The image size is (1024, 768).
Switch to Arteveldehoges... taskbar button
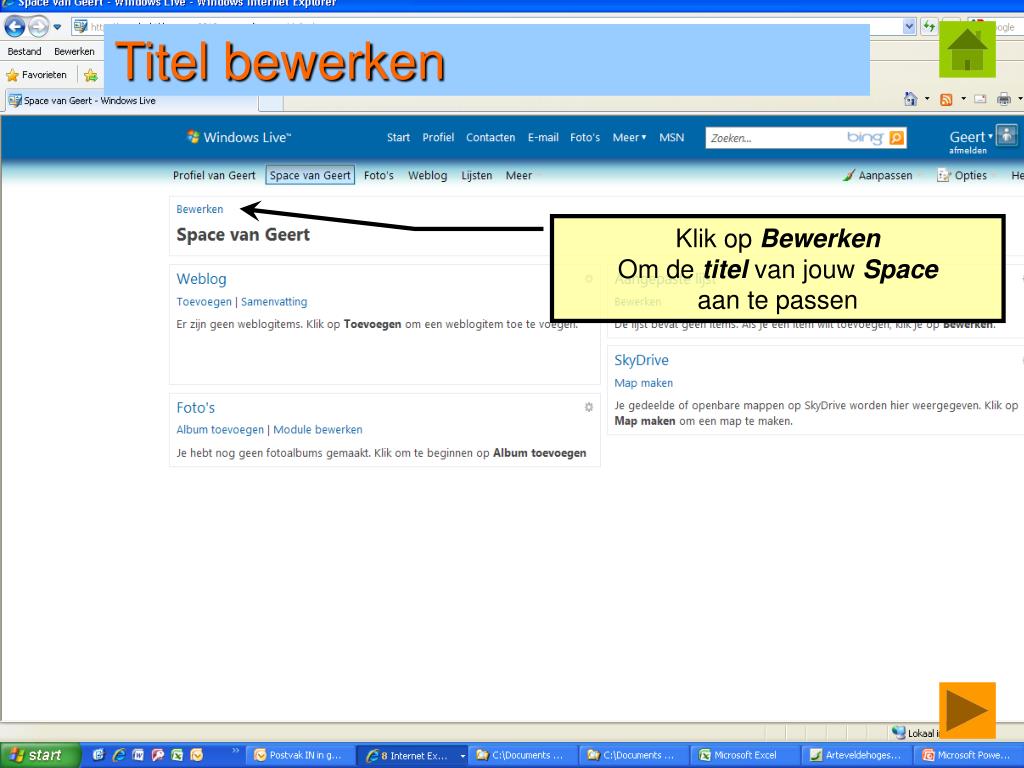(856, 756)
